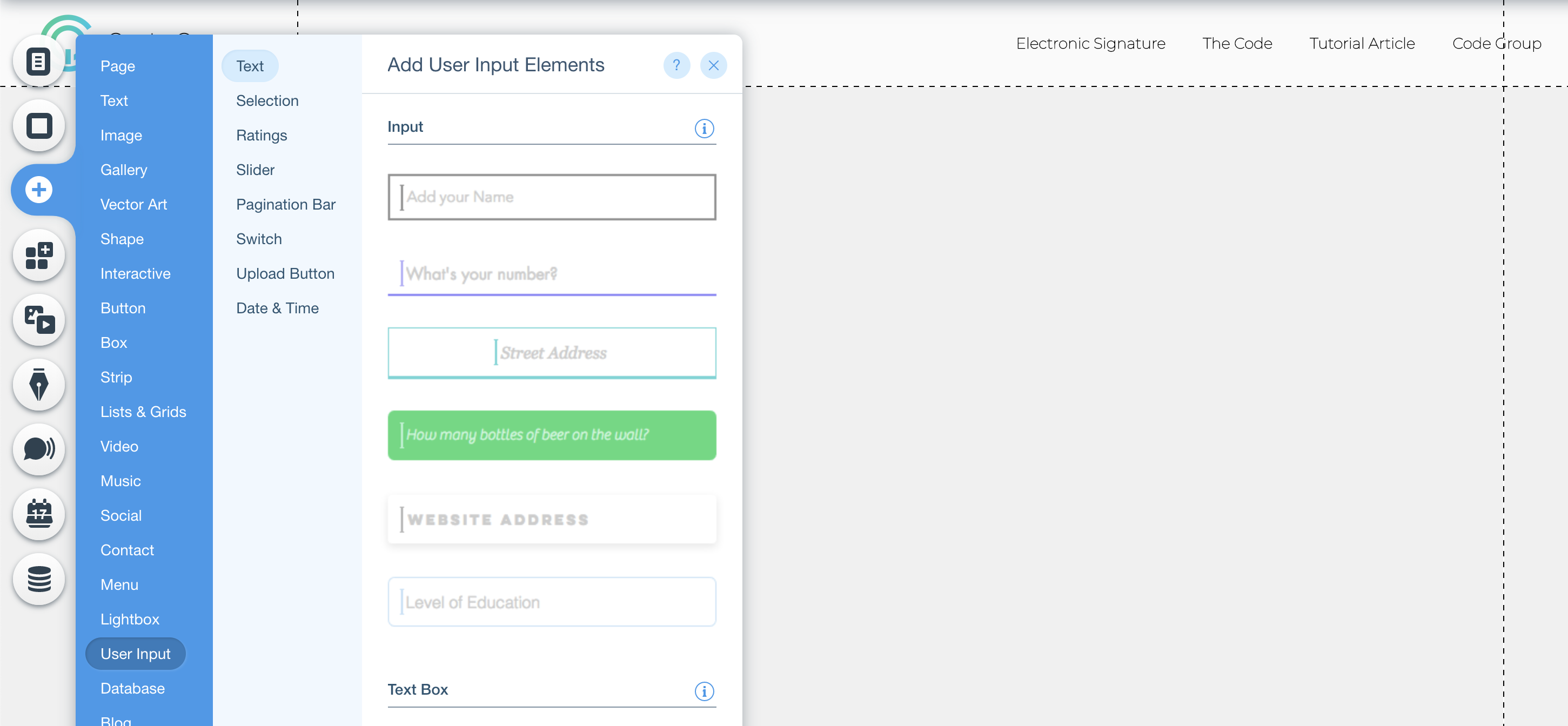Pick the Add your Name input preset
This screenshot has height=726, width=1568.
pyautogui.click(x=552, y=197)
